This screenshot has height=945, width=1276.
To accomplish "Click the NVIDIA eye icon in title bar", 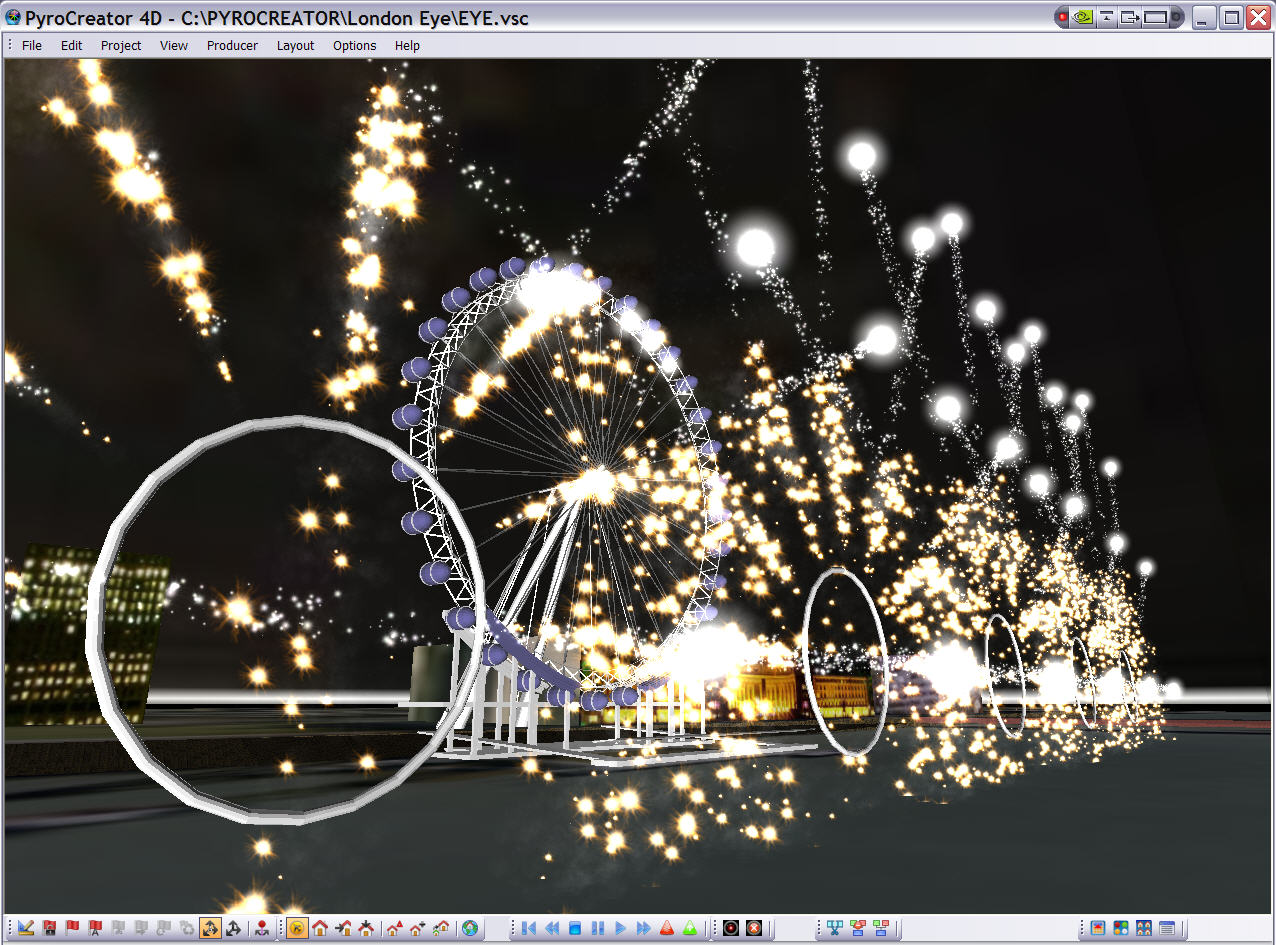I will pyautogui.click(x=1082, y=17).
